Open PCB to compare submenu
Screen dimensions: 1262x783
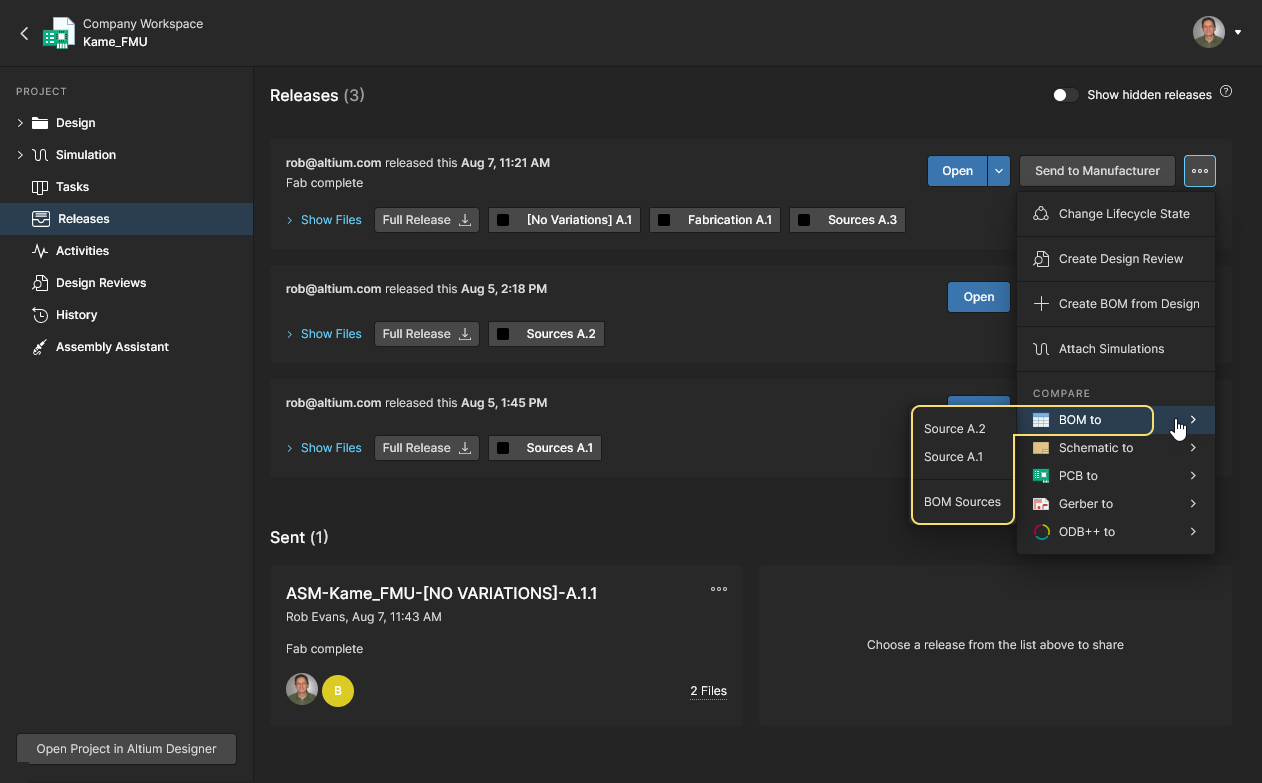tap(1116, 476)
